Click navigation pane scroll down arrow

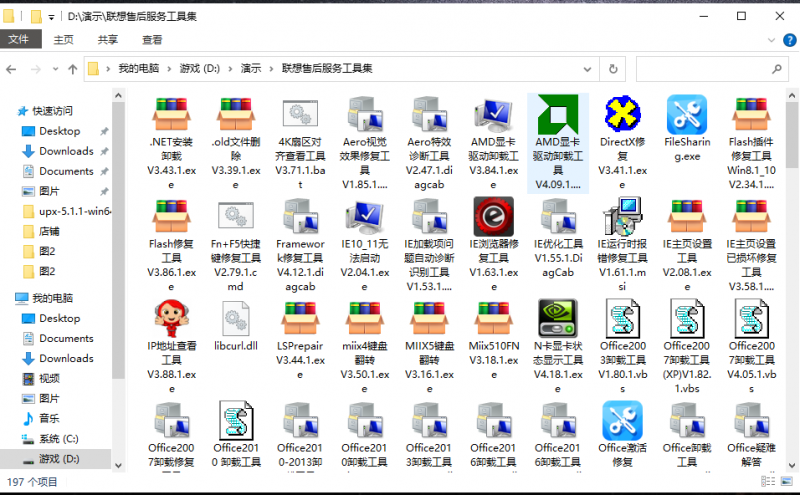point(118,465)
